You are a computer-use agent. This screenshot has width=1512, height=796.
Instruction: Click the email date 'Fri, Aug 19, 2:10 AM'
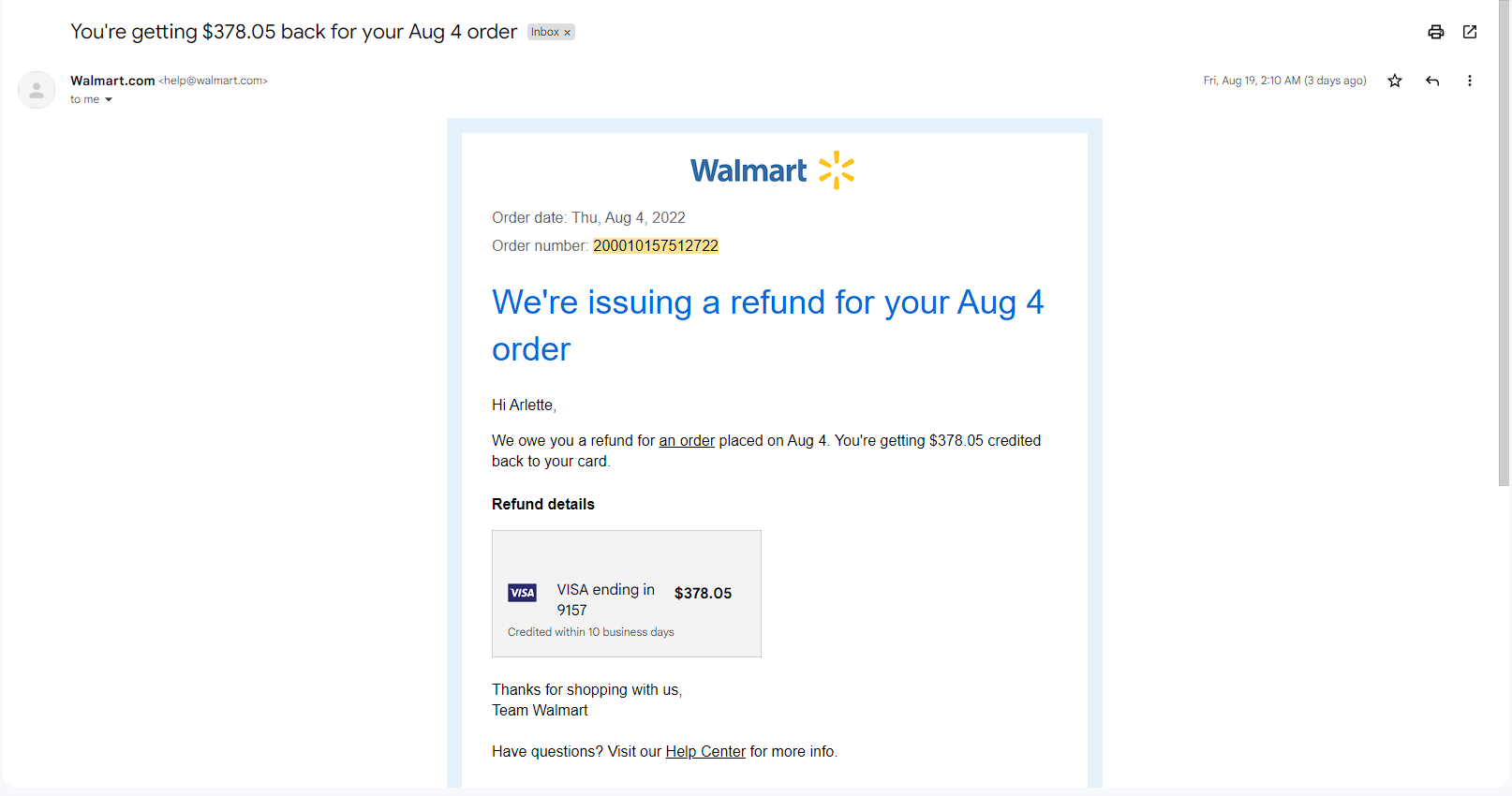1252,81
